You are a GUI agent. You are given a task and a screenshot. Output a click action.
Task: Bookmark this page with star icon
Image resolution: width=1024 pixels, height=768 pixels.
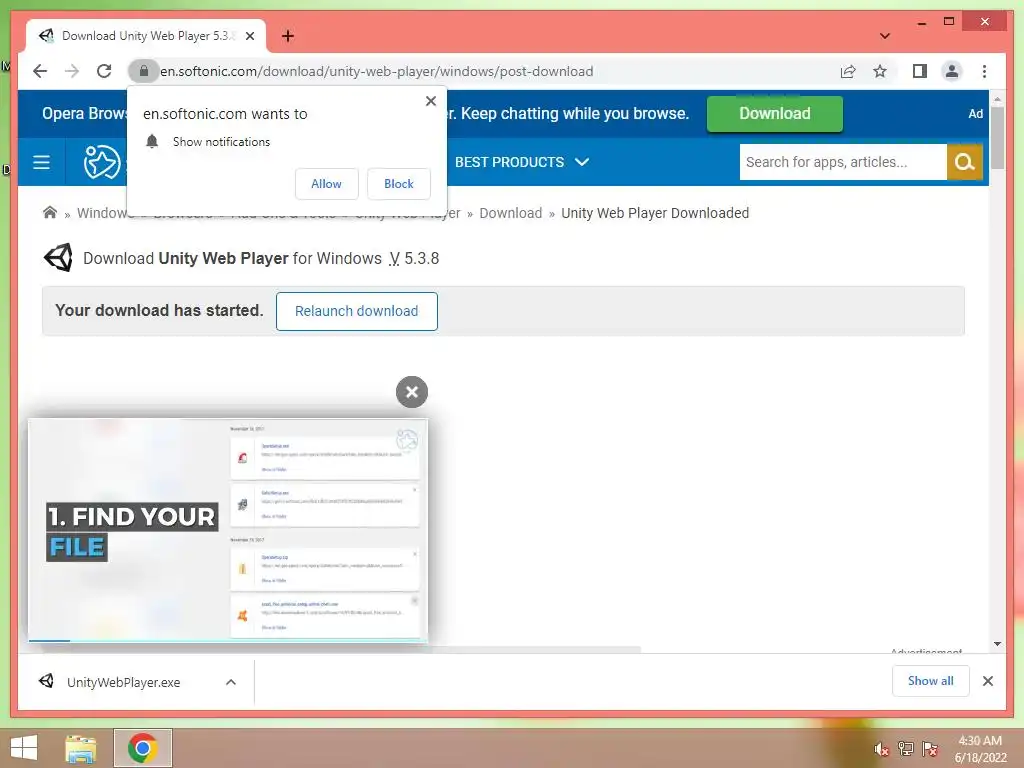[x=880, y=71]
